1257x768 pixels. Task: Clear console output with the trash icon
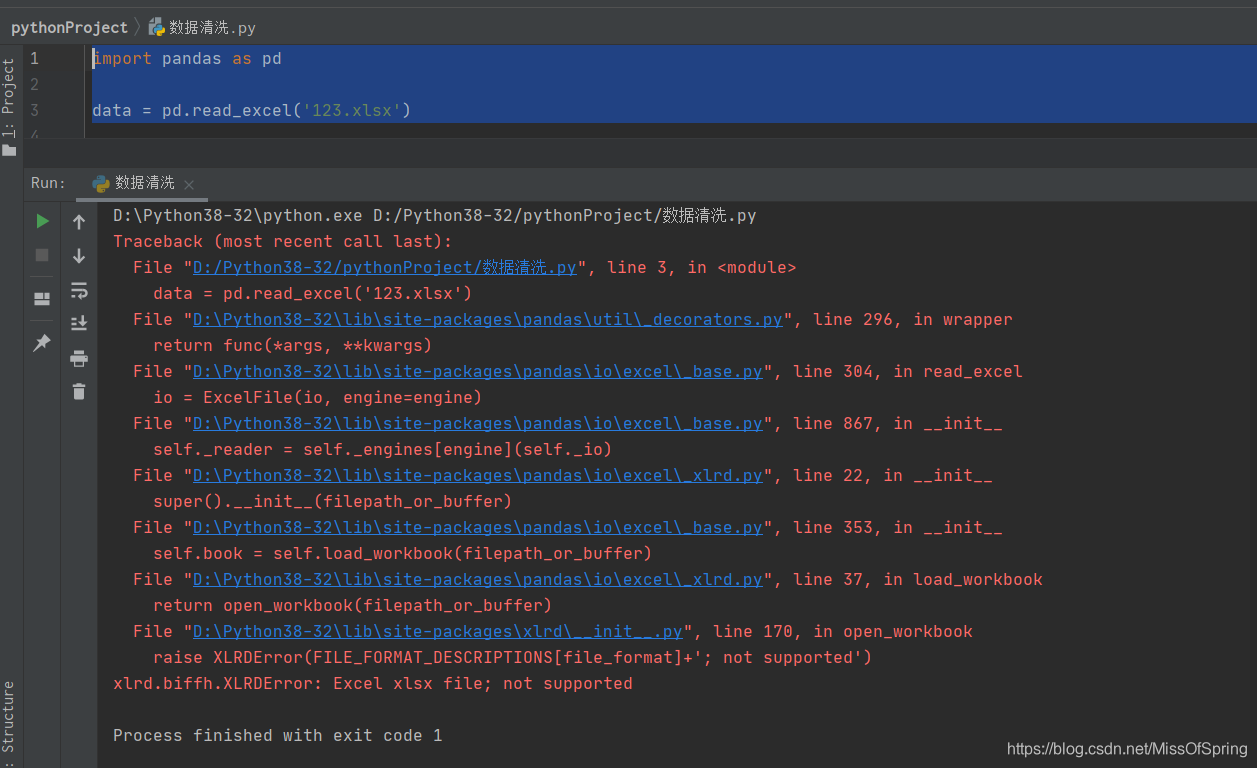point(79,391)
